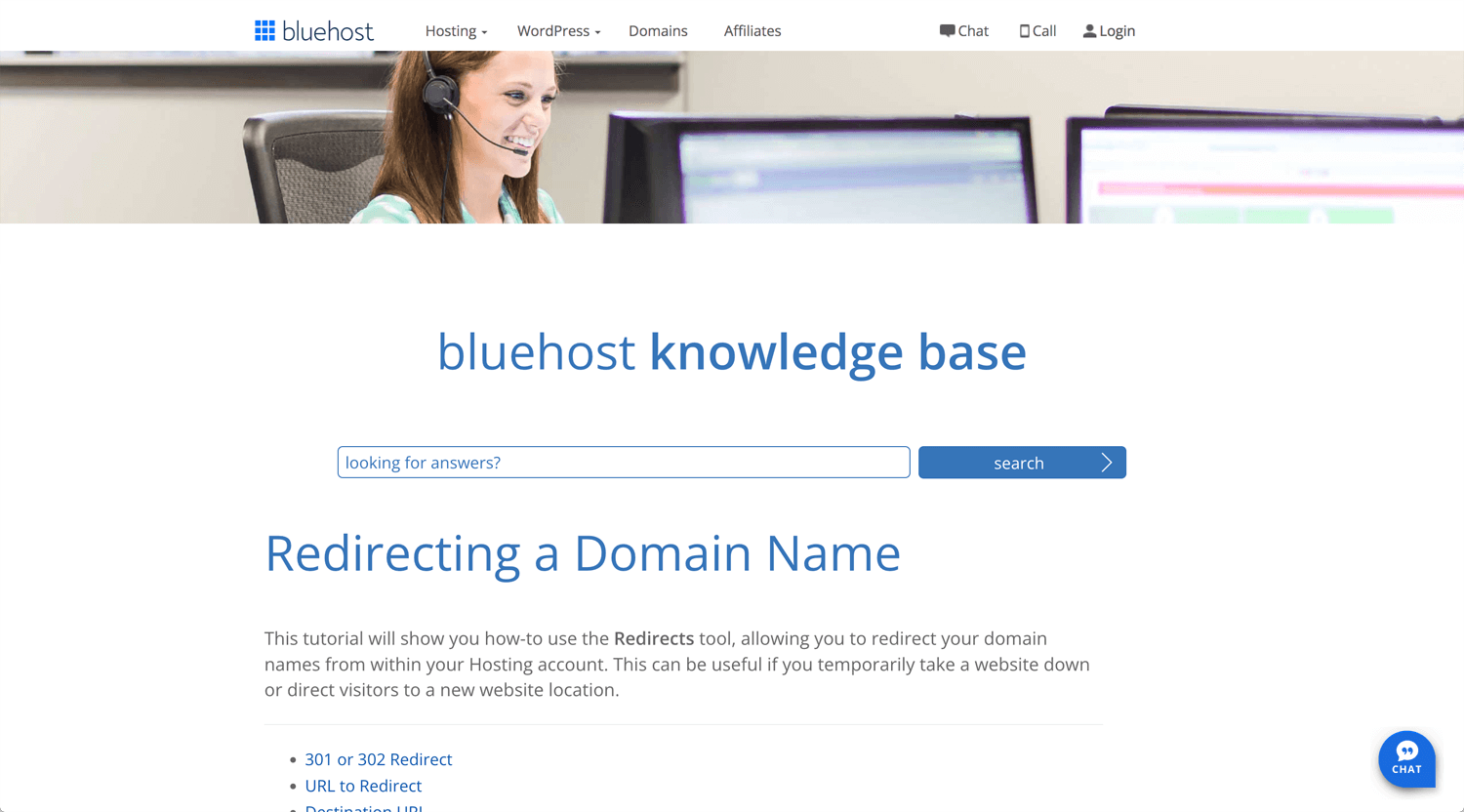Viewport: 1464px width, 812px height.
Task: Expand the WordPress dropdown menu
Action: click(x=558, y=31)
